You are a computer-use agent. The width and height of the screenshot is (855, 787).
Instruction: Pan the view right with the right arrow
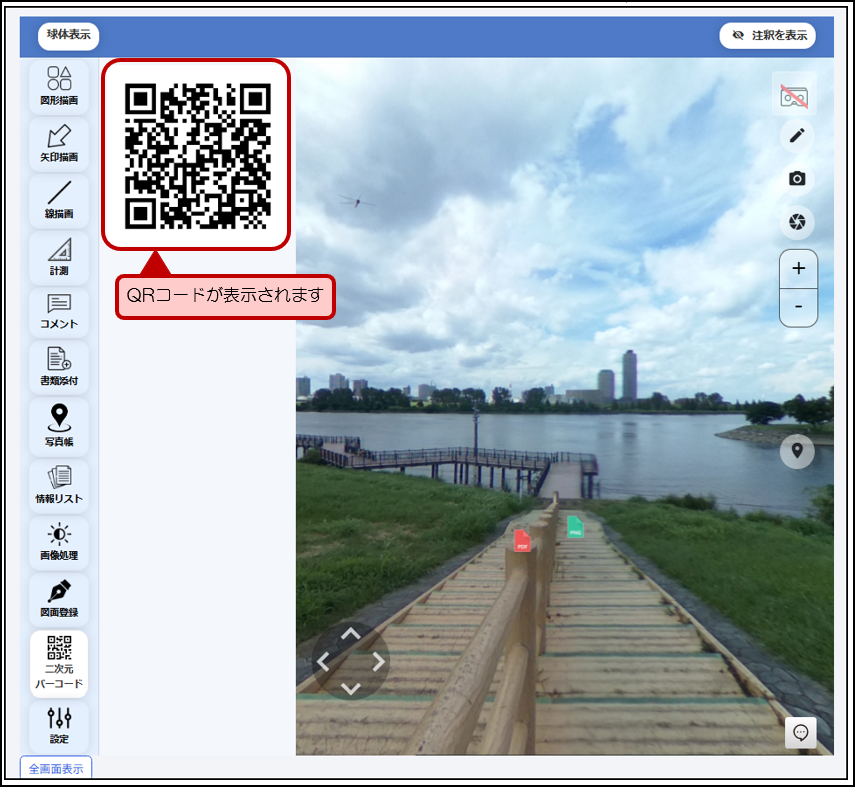[x=378, y=662]
